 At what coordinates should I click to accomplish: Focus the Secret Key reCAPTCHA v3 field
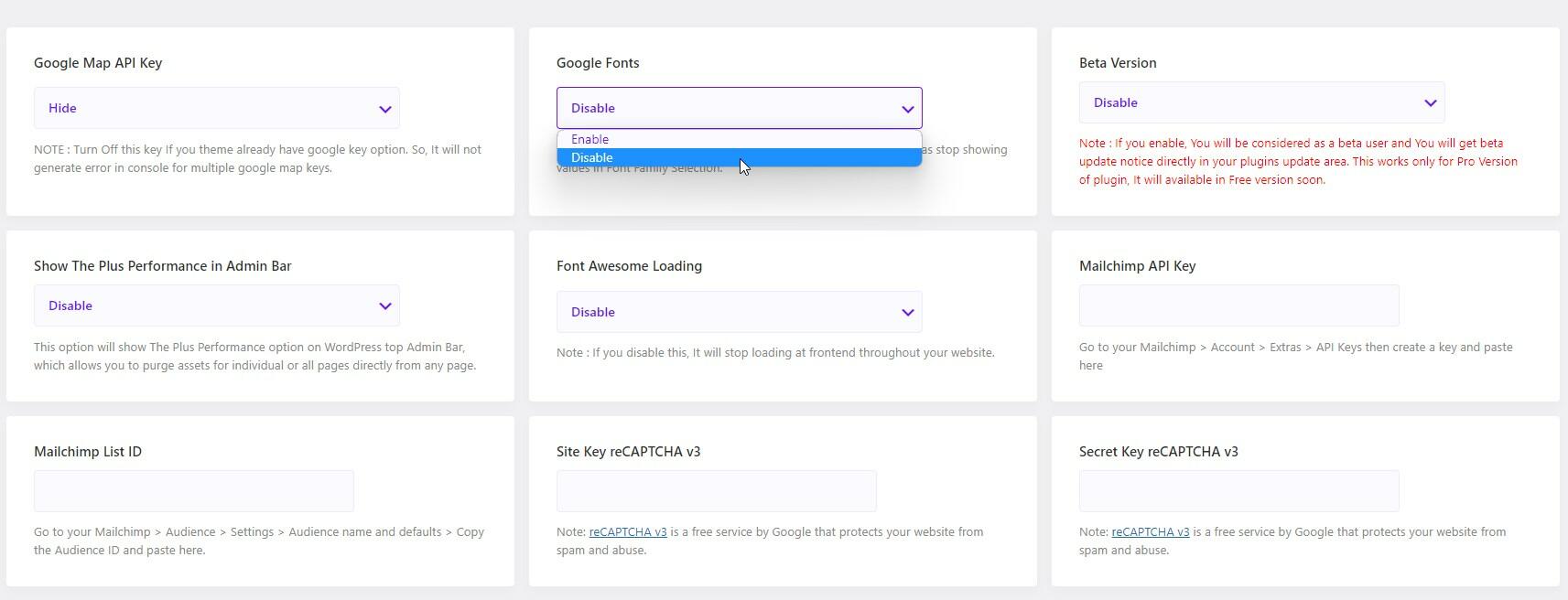[1238, 491]
